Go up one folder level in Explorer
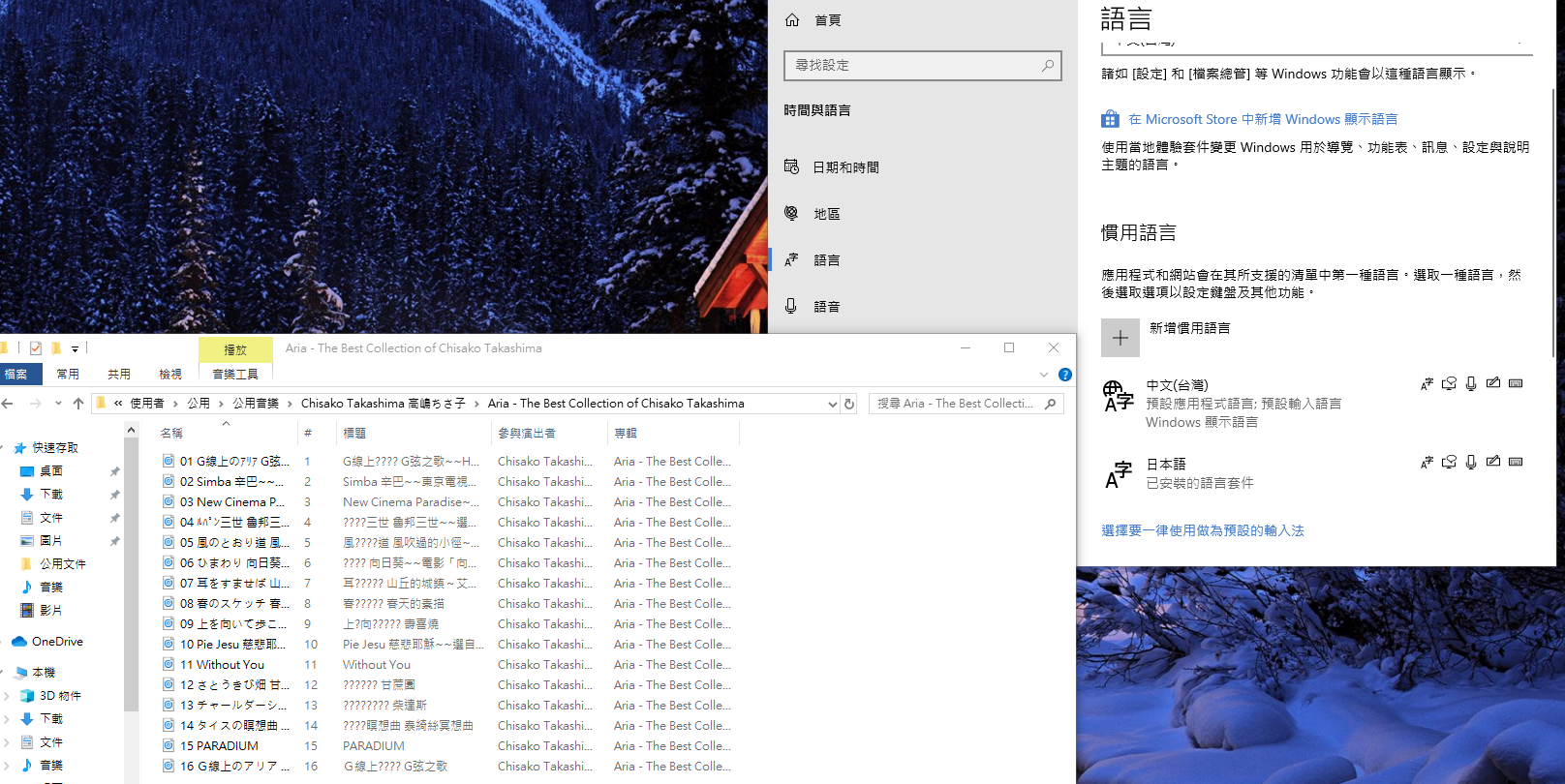This screenshot has height=784, width=1565. click(78, 404)
